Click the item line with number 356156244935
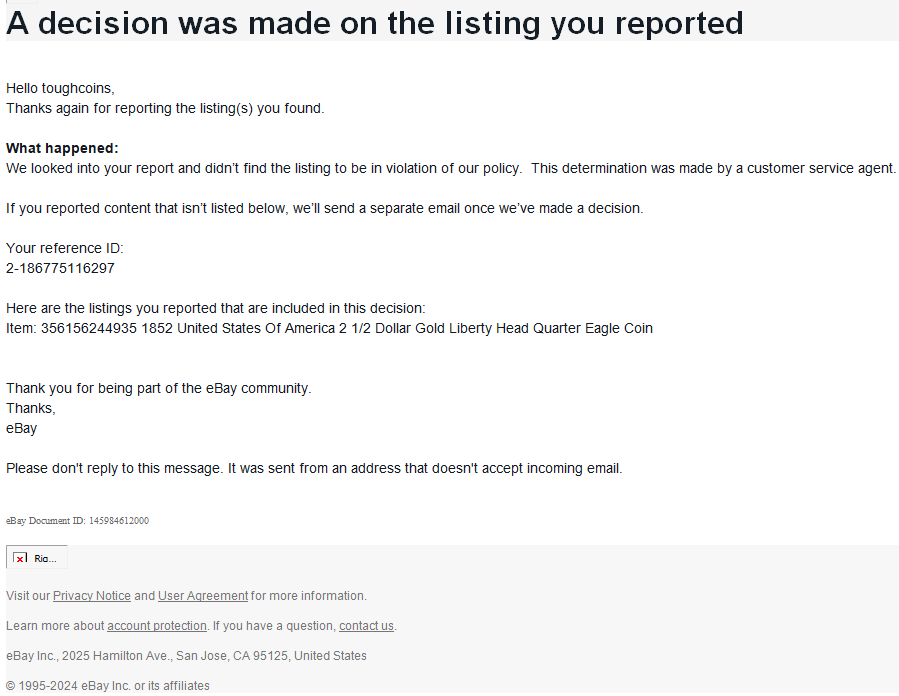 tap(329, 328)
